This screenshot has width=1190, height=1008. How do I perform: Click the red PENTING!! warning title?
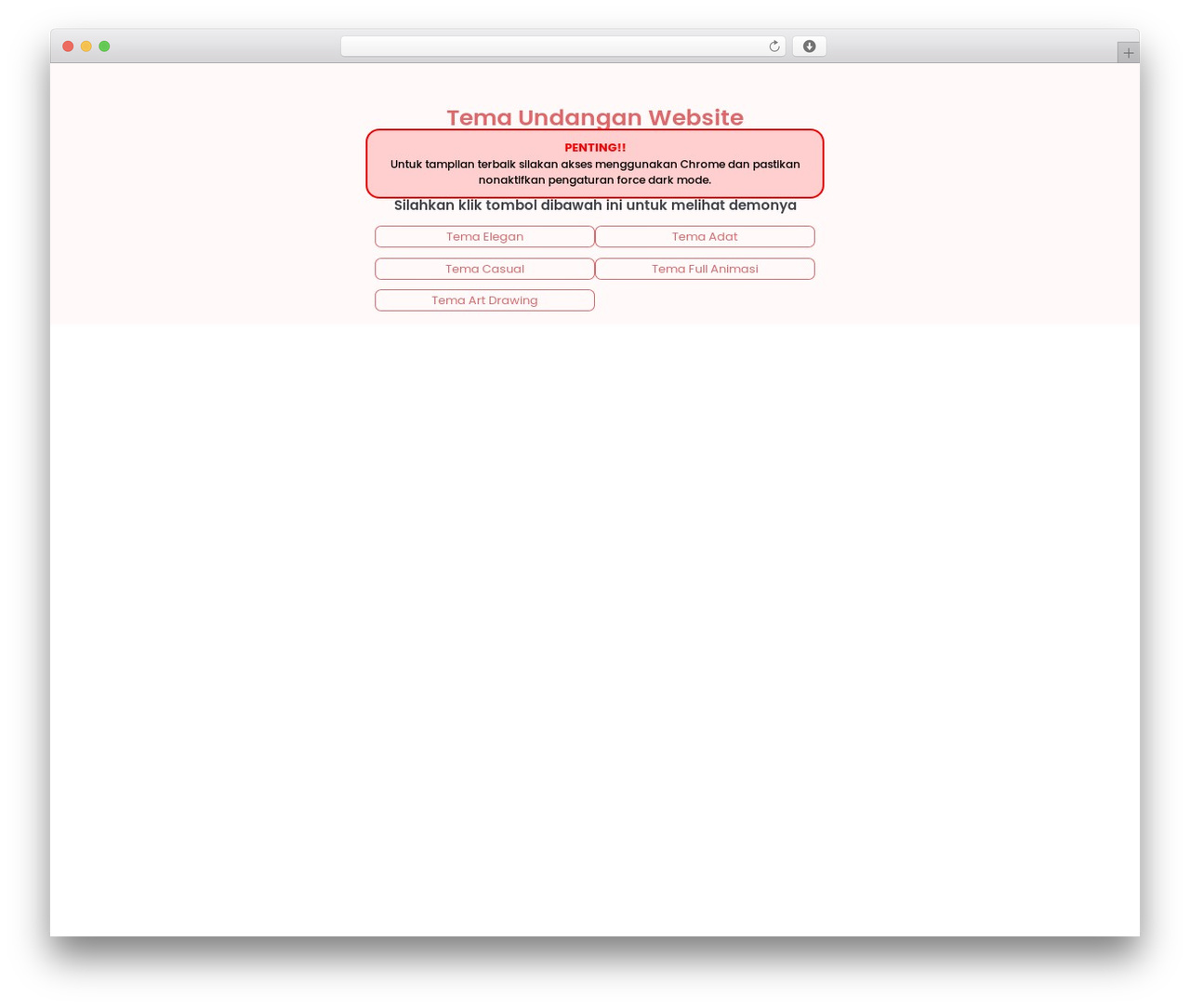595,148
